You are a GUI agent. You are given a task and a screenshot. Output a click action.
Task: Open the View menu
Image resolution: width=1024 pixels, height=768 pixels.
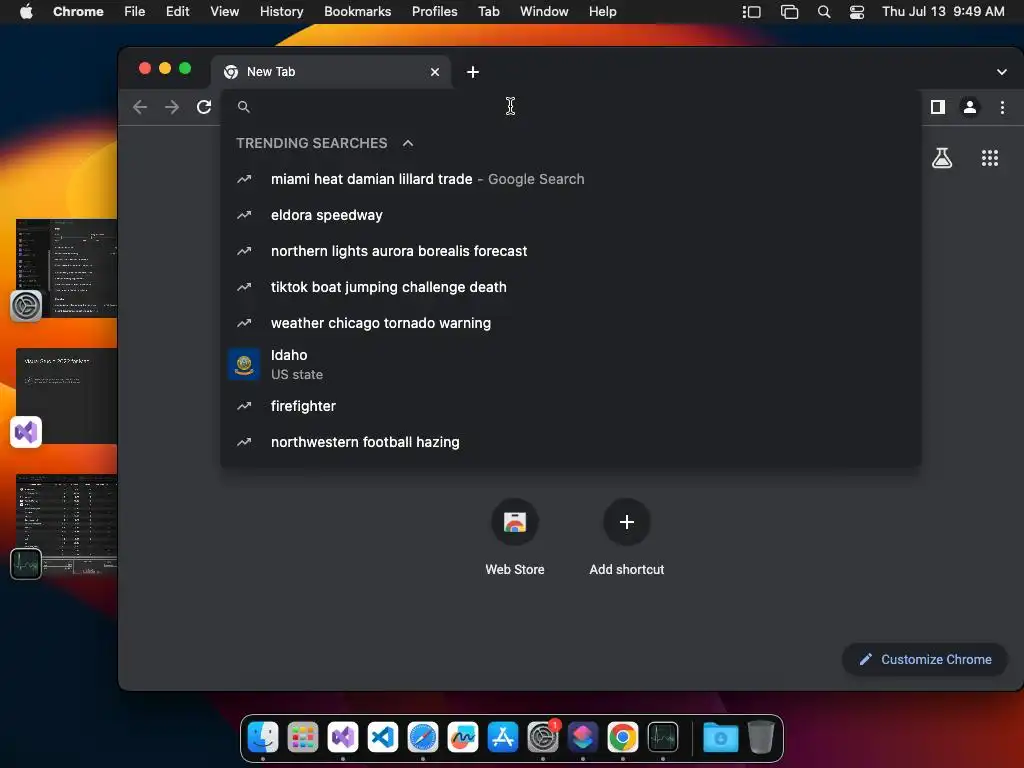pyautogui.click(x=224, y=11)
